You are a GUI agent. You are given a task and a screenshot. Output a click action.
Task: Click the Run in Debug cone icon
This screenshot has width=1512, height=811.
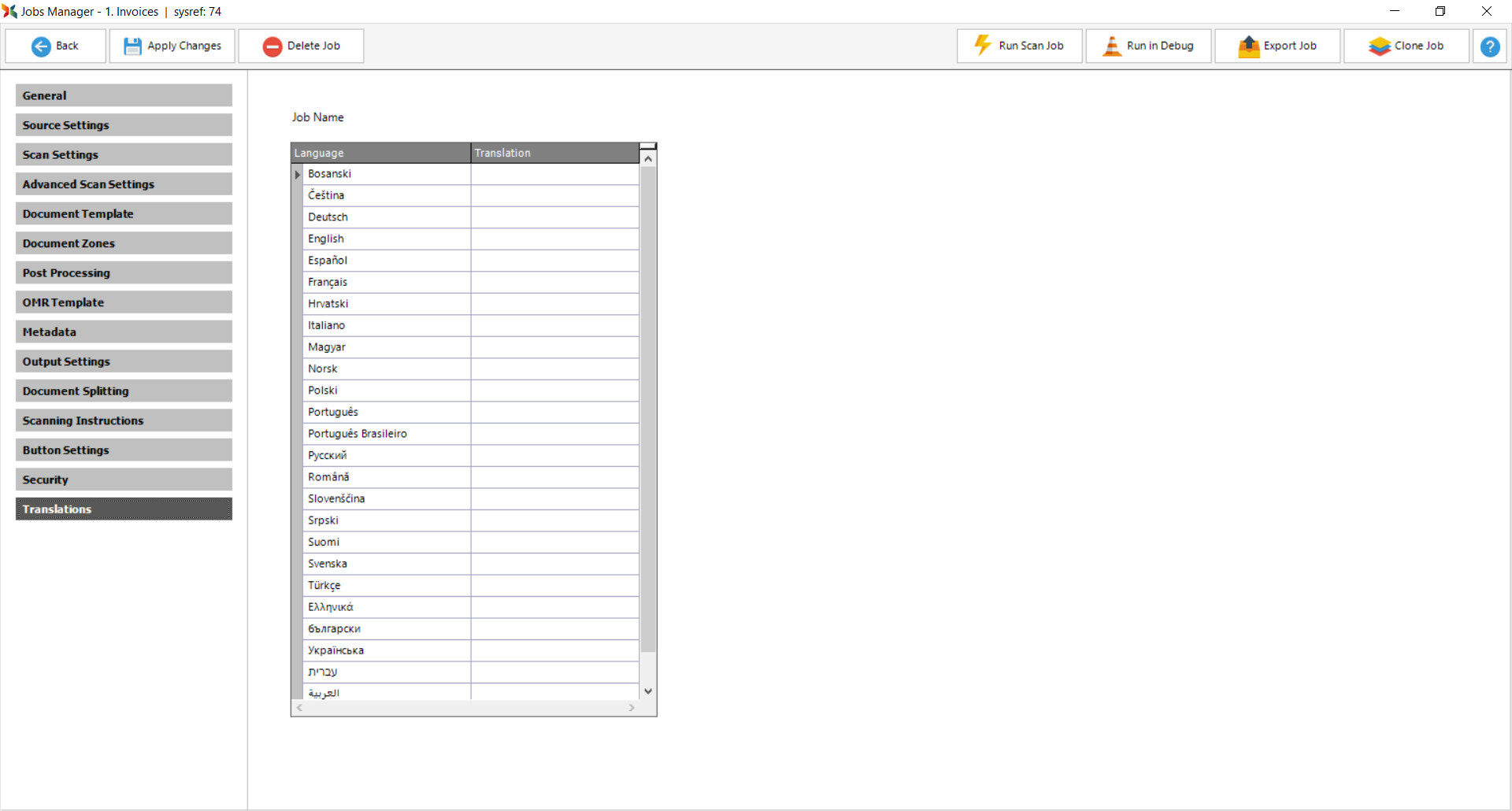[1112, 46]
